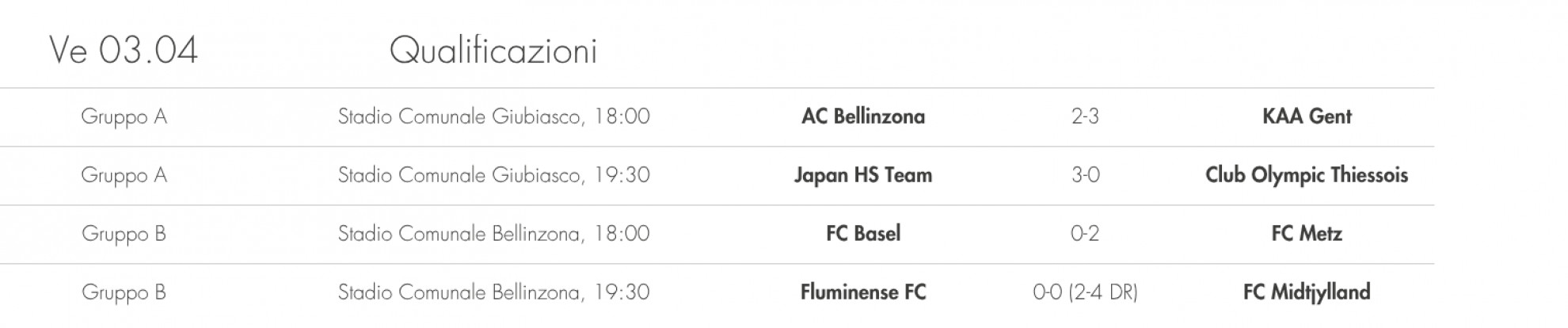Open the Japan HS Team entry

tap(862, 175)
